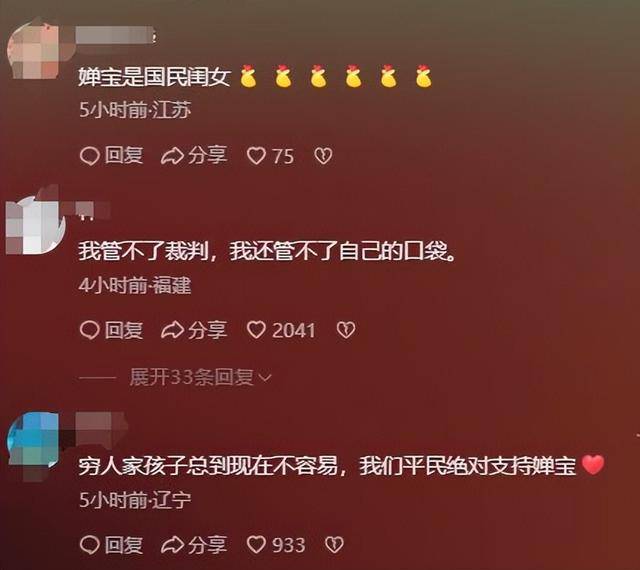
Task: Reply to the 婵宝是国民闺女 comment
Action: tap(111, 156)
